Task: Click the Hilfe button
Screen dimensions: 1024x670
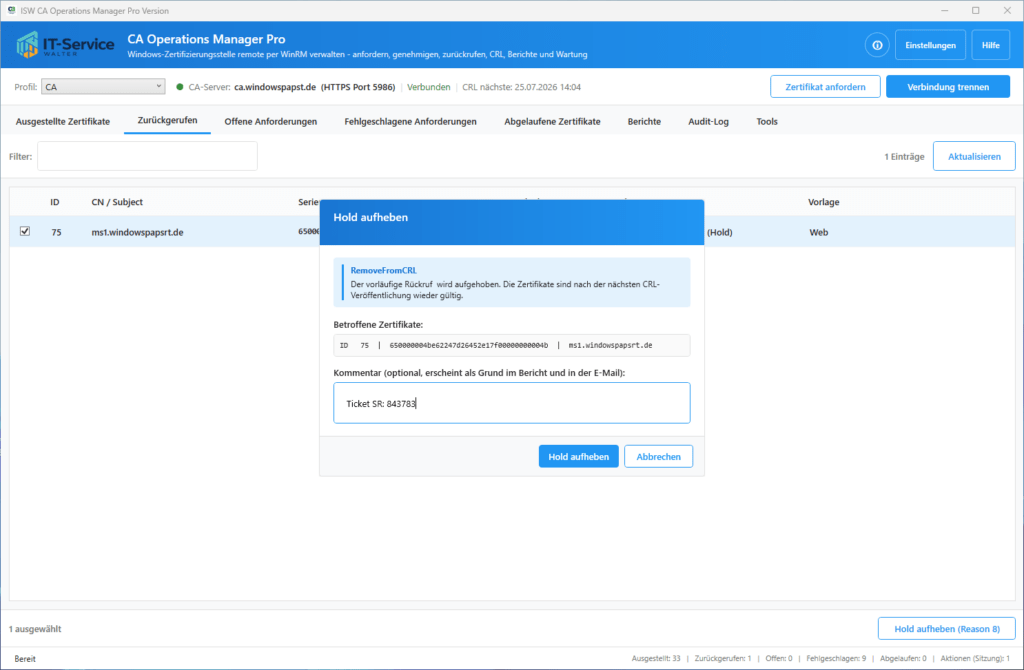Action: (x=990, y=45)
